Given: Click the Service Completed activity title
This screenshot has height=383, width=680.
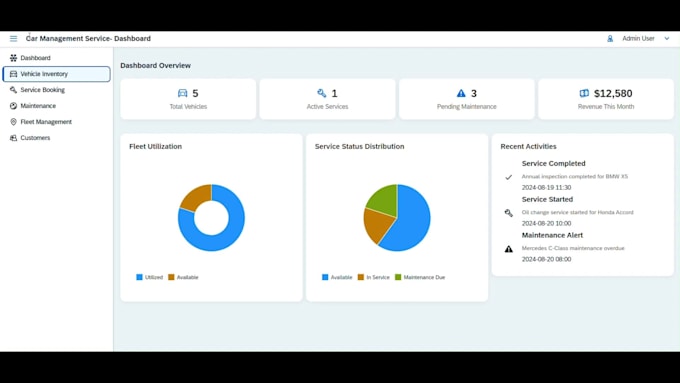Looking at the screenshot, I should pyautogui.click(x=553, y=164).
